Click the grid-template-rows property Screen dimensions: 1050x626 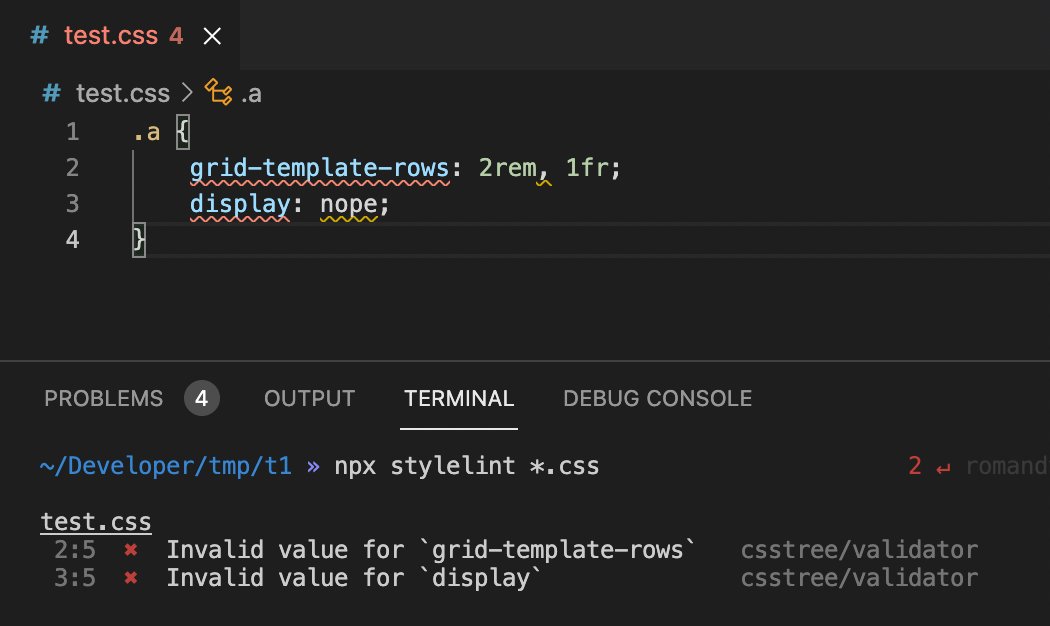pos(319,167)
